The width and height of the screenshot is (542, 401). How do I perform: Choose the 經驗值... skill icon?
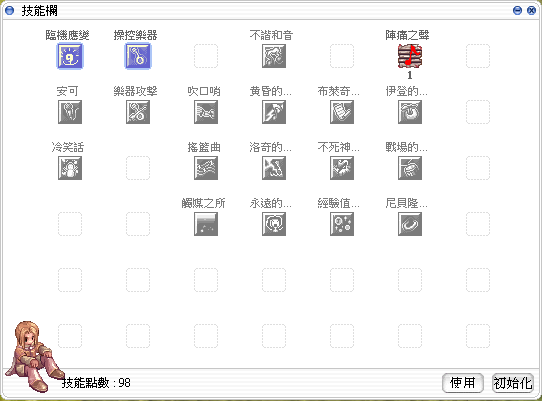(x=342, y=224)
